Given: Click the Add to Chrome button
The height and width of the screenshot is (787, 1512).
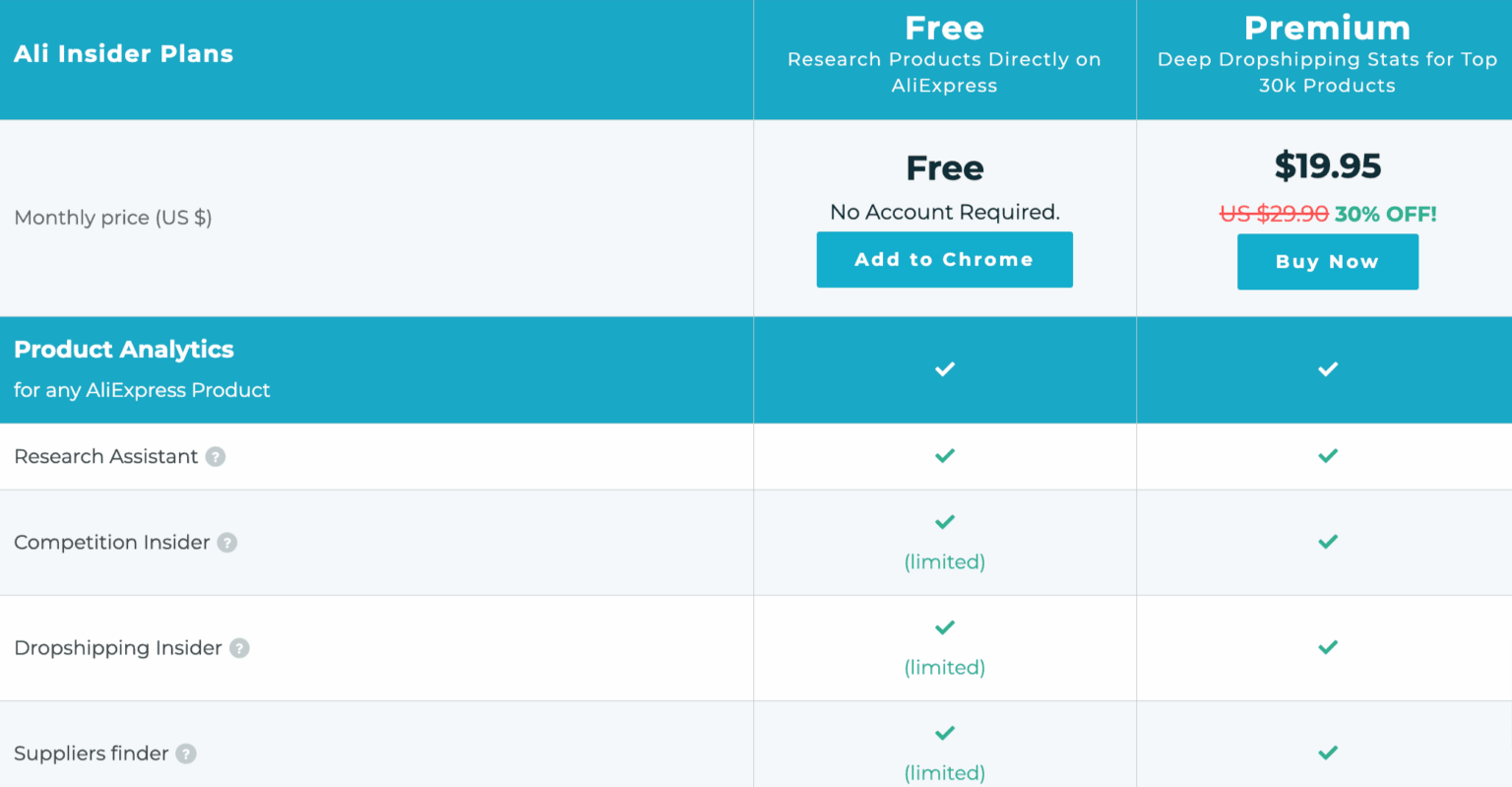Looking at the screenshot, I should [x=944, y=259].
